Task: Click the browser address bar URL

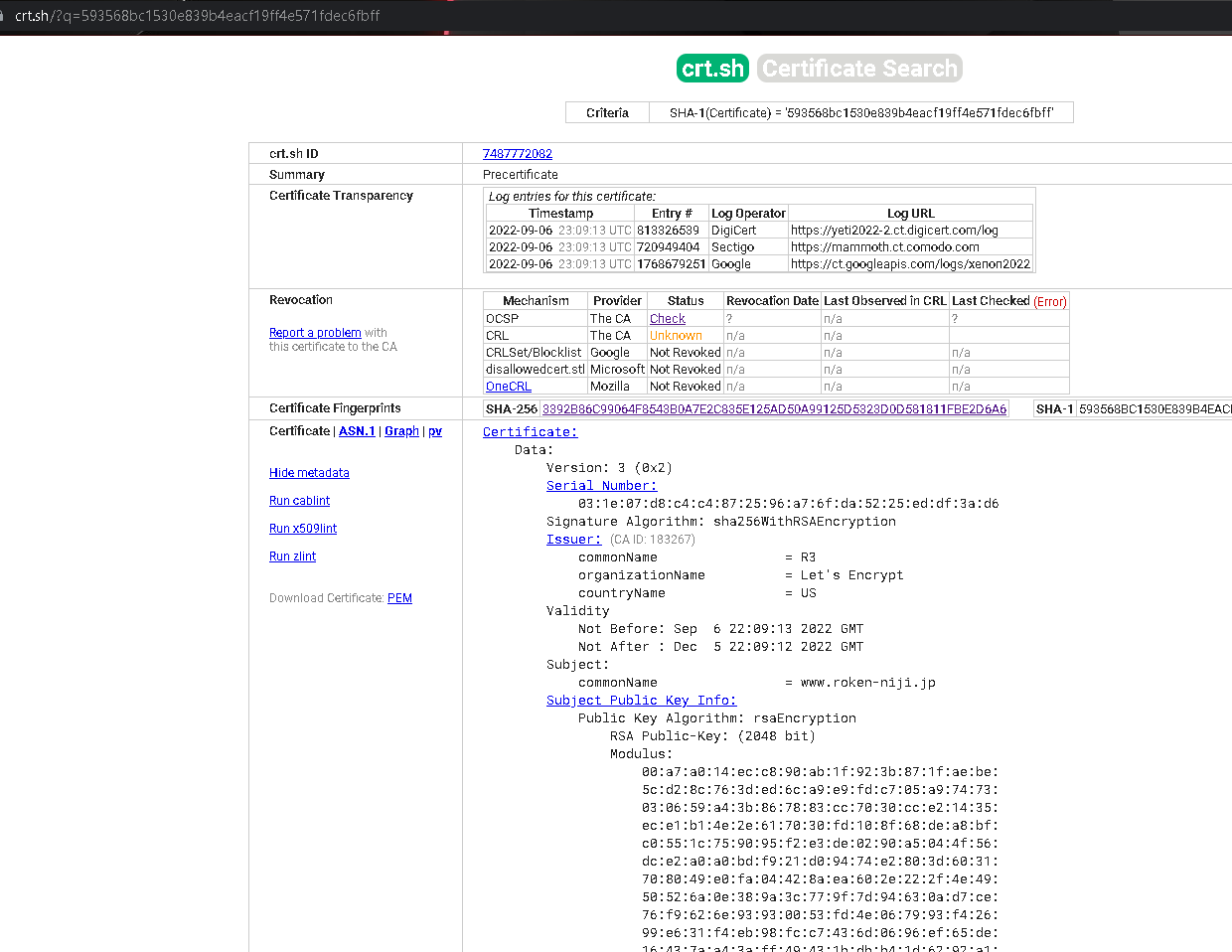Action: [197, 16]
